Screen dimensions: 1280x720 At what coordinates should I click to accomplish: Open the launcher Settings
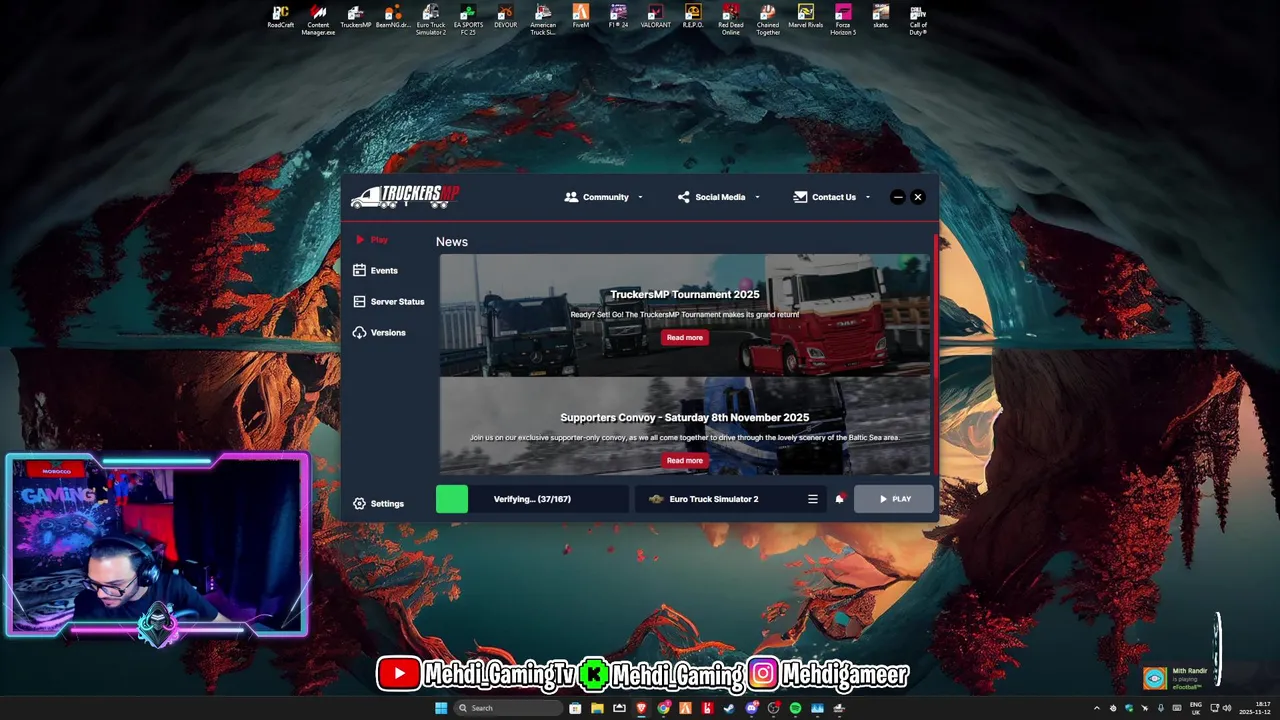[379, 504]
